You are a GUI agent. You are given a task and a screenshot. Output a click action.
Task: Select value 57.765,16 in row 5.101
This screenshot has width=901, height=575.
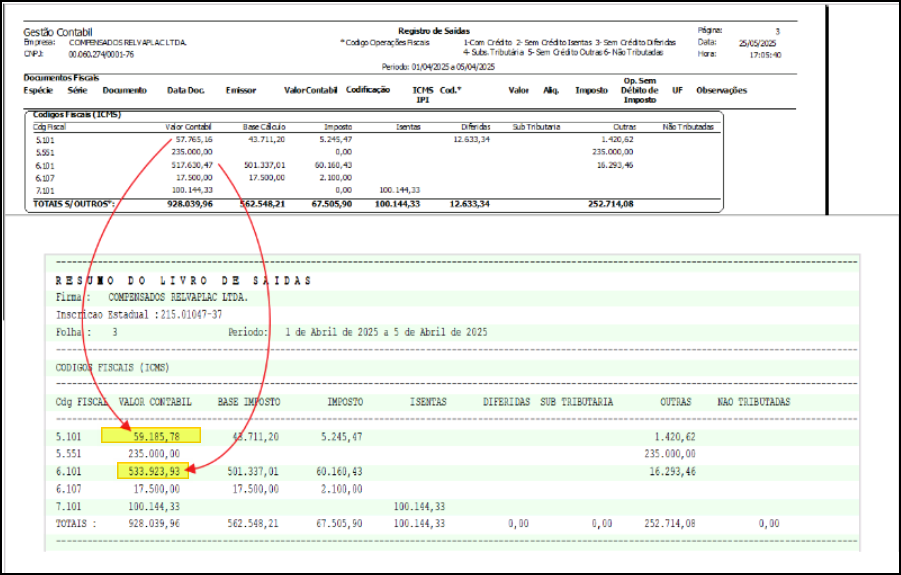194,140
